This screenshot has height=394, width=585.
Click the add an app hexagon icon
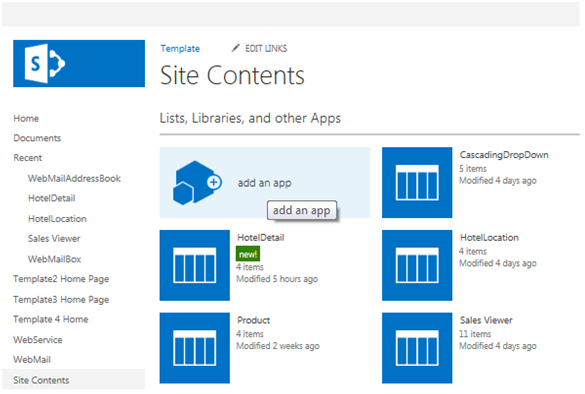197,182
